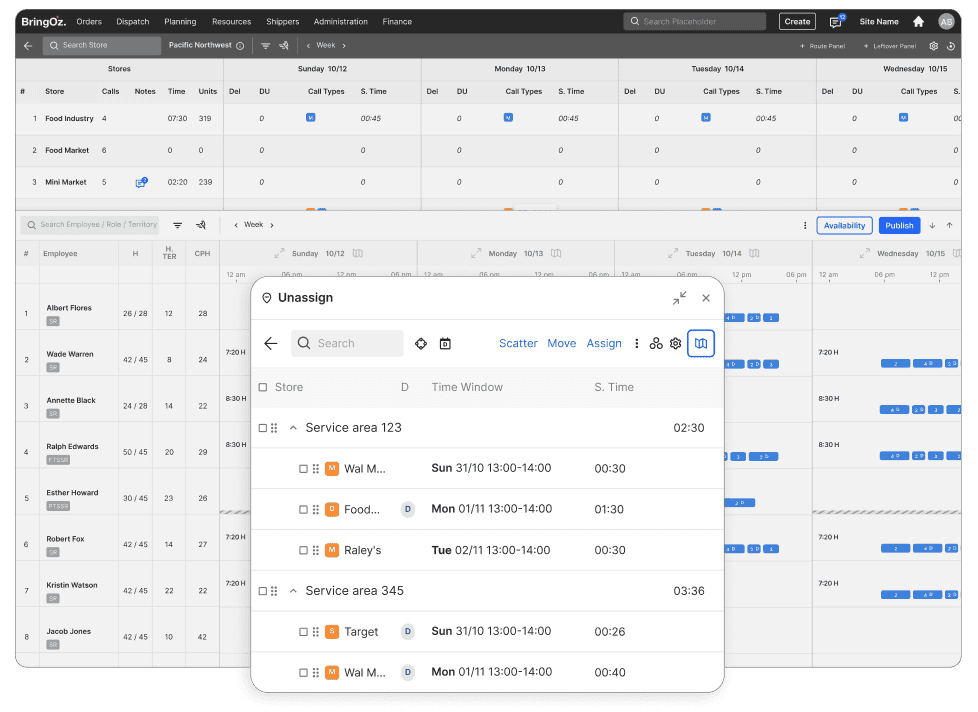This screenshot has width=978, height=712.
Task: Click the Create button
Action: tap(797, 22)
